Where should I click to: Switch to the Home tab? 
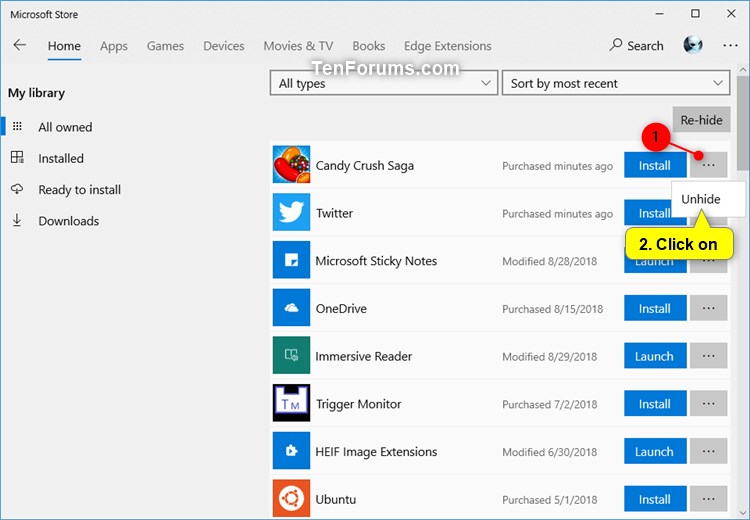point(64,46)
